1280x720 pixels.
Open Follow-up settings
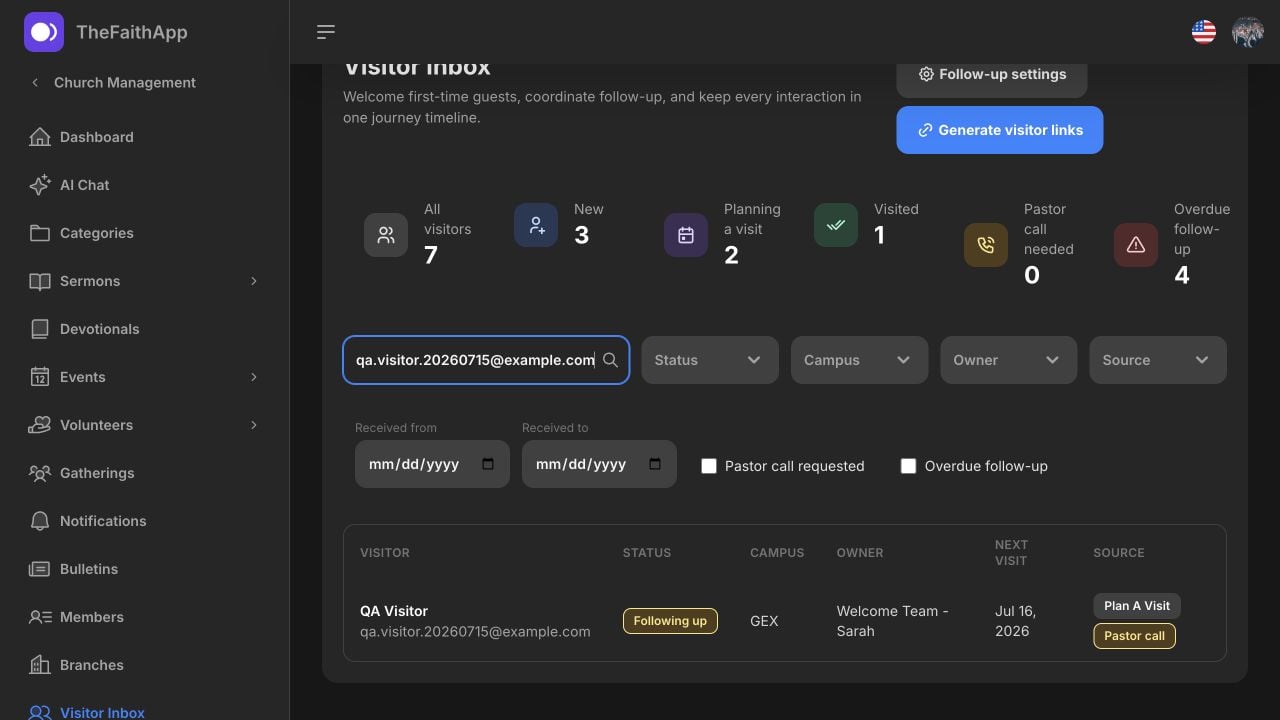pyautogui.click(x=992, y=76)
